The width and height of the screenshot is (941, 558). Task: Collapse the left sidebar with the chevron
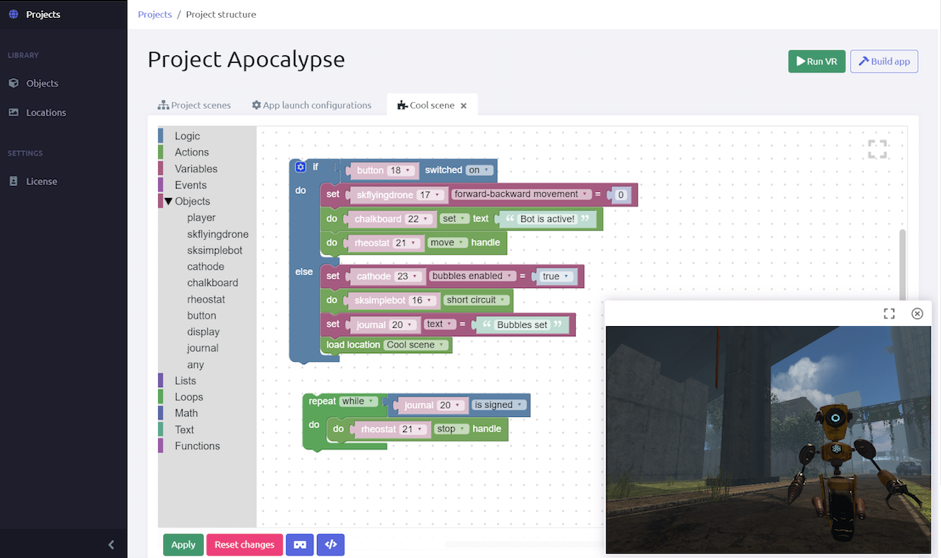(111, 545)
